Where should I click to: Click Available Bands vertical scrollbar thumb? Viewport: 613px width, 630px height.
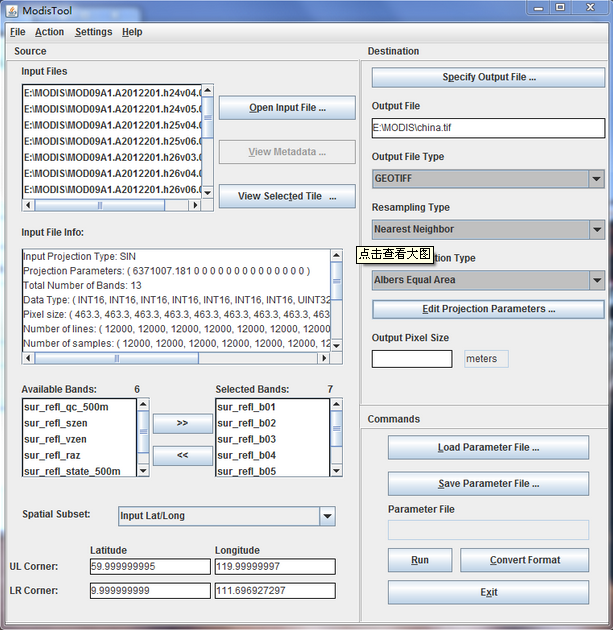(x=143, y=432)
